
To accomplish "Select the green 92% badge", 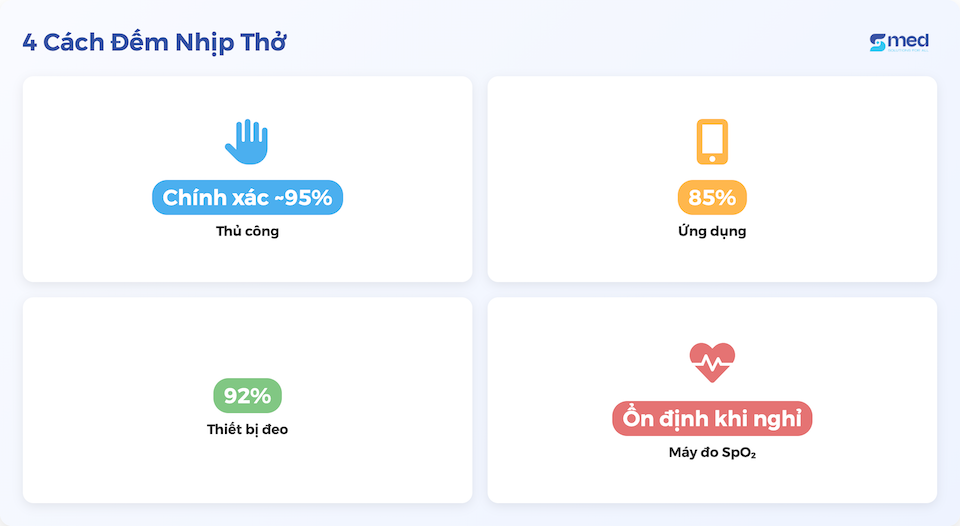I will pos(247,396).
